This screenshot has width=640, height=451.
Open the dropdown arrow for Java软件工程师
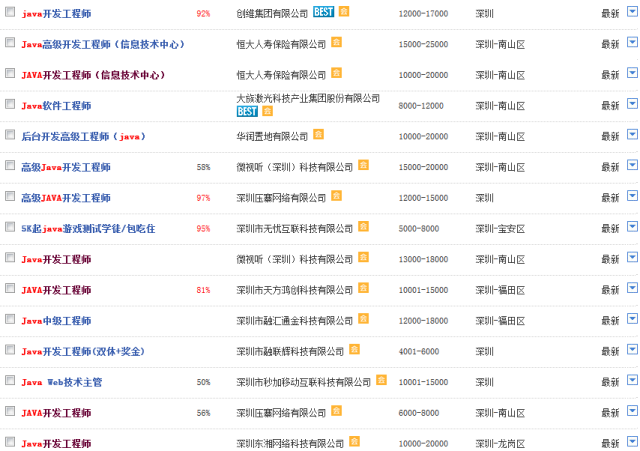click(632, 103)
